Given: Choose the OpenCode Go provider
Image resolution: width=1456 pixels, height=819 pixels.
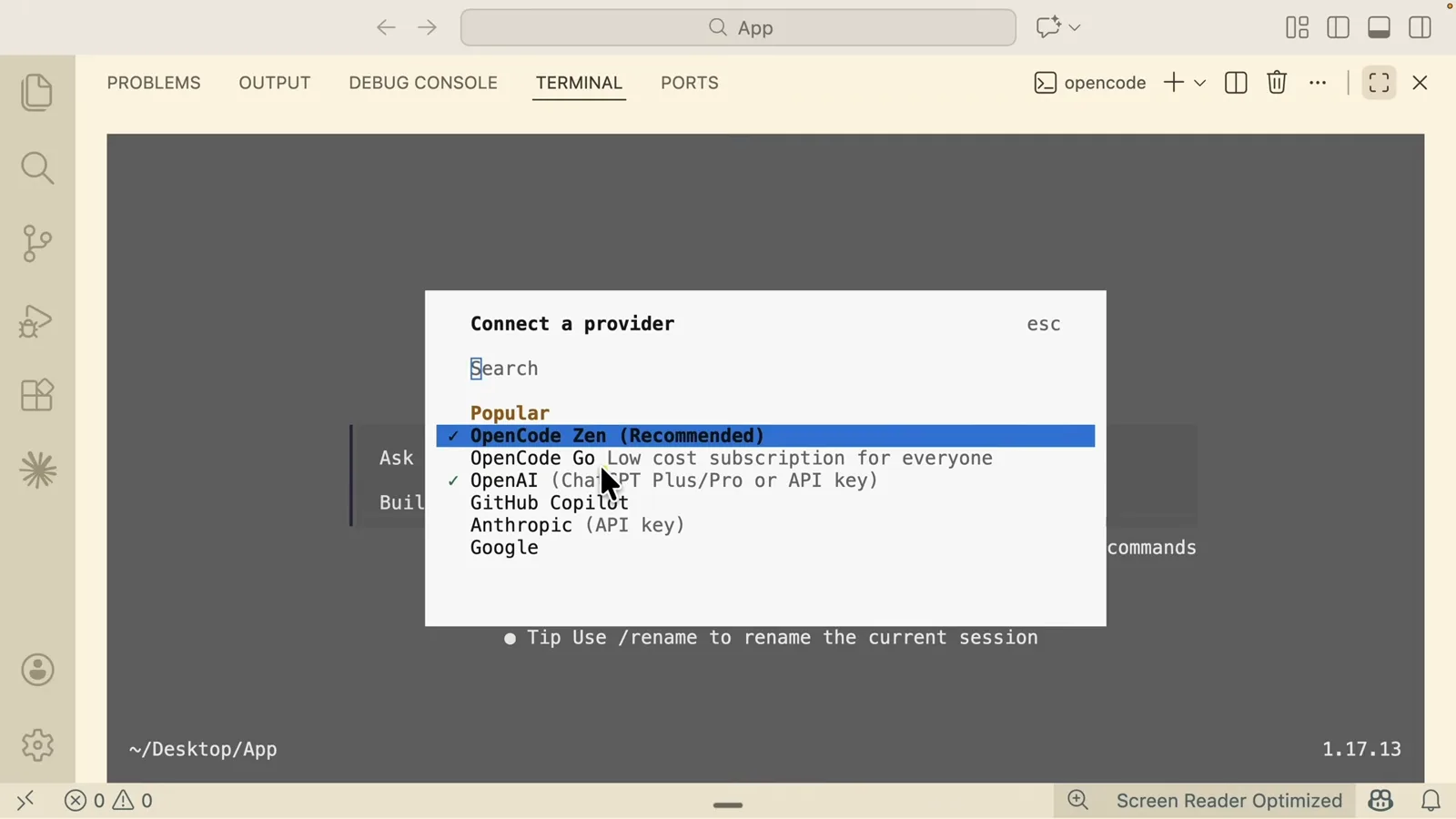Looking at the screenshot, I should click(x=765, y=459).
